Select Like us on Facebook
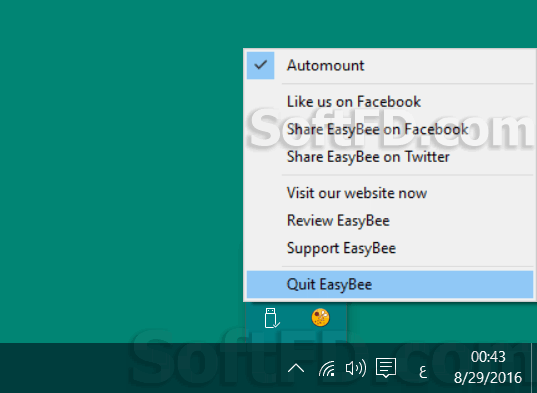Screen dimensions: 537x393 click(390, 102)
